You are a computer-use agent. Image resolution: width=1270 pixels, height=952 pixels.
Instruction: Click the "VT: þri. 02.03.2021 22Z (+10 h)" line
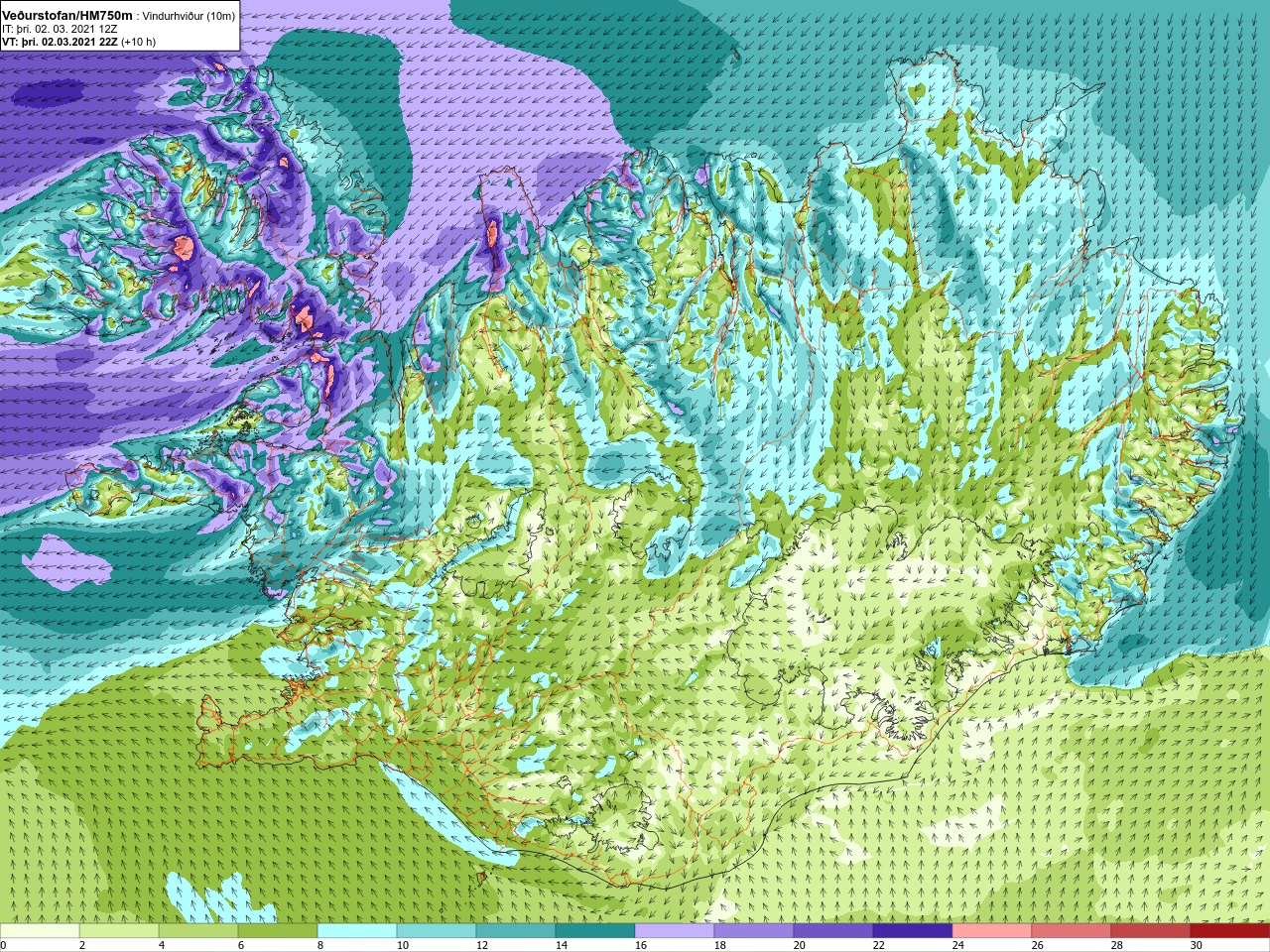pyautogui.click(x=78, y=43)
